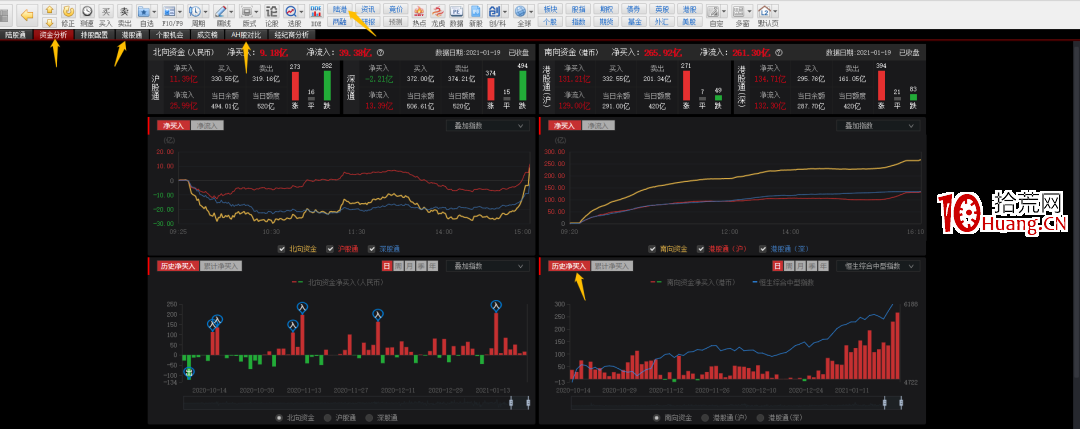Open 叠加指数 dropdown in northbound intraday chart
This screenshot has height=429, width=1080.
(x=486, y=126)
